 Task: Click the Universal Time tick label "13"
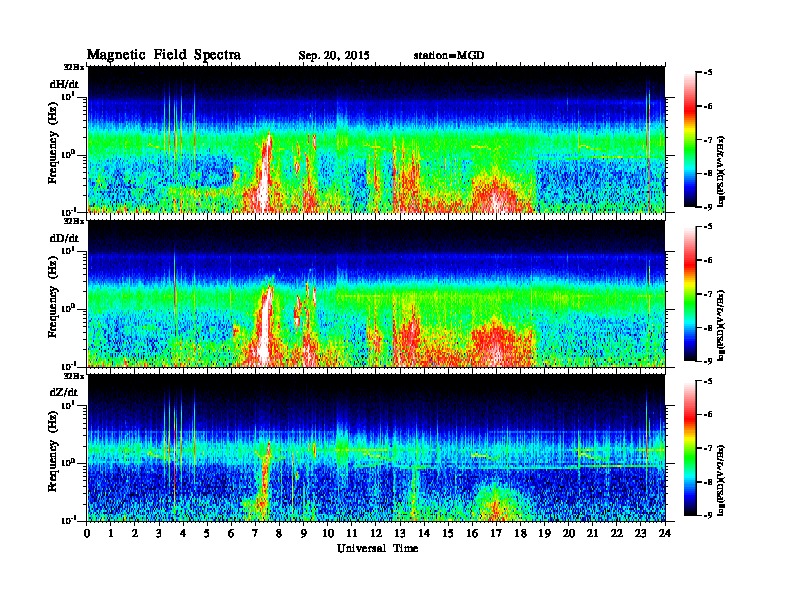point(400,534)
